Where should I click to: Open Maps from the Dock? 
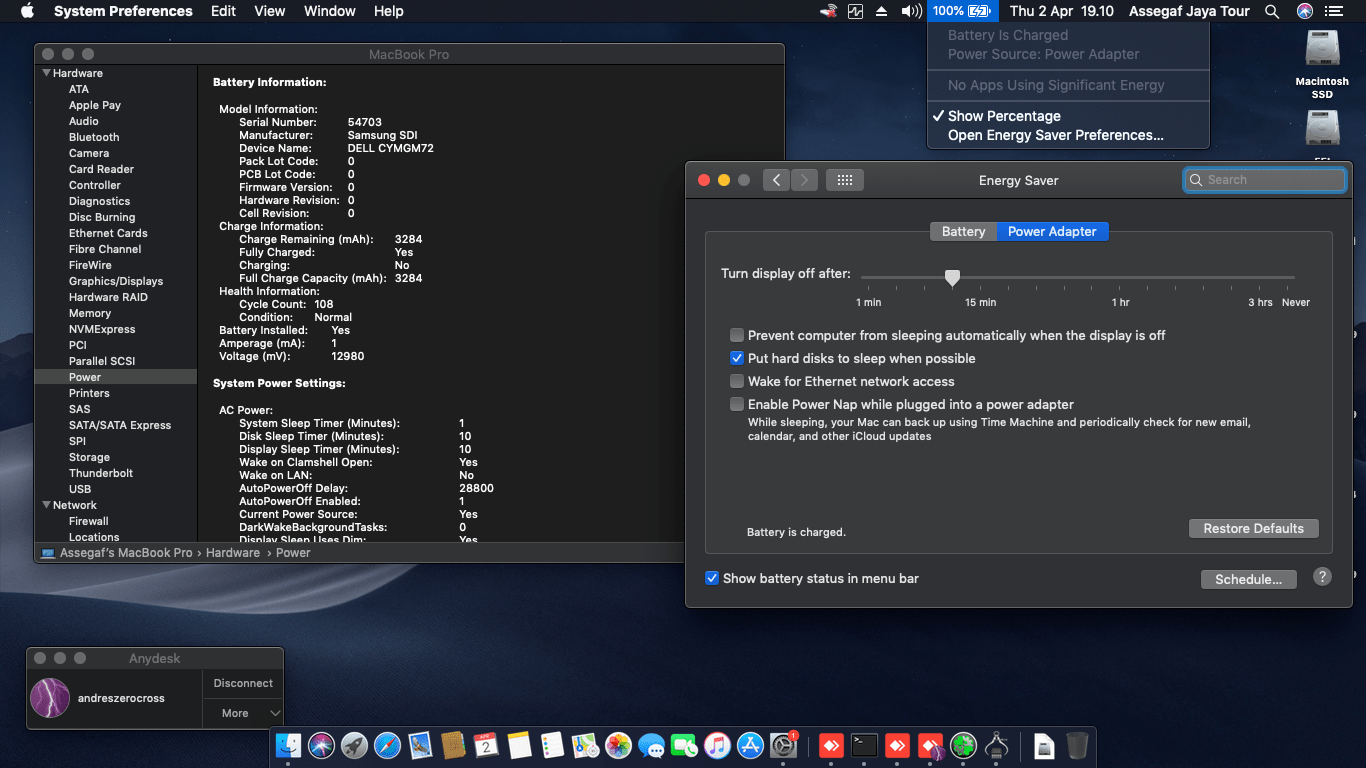tap(585, 745)
